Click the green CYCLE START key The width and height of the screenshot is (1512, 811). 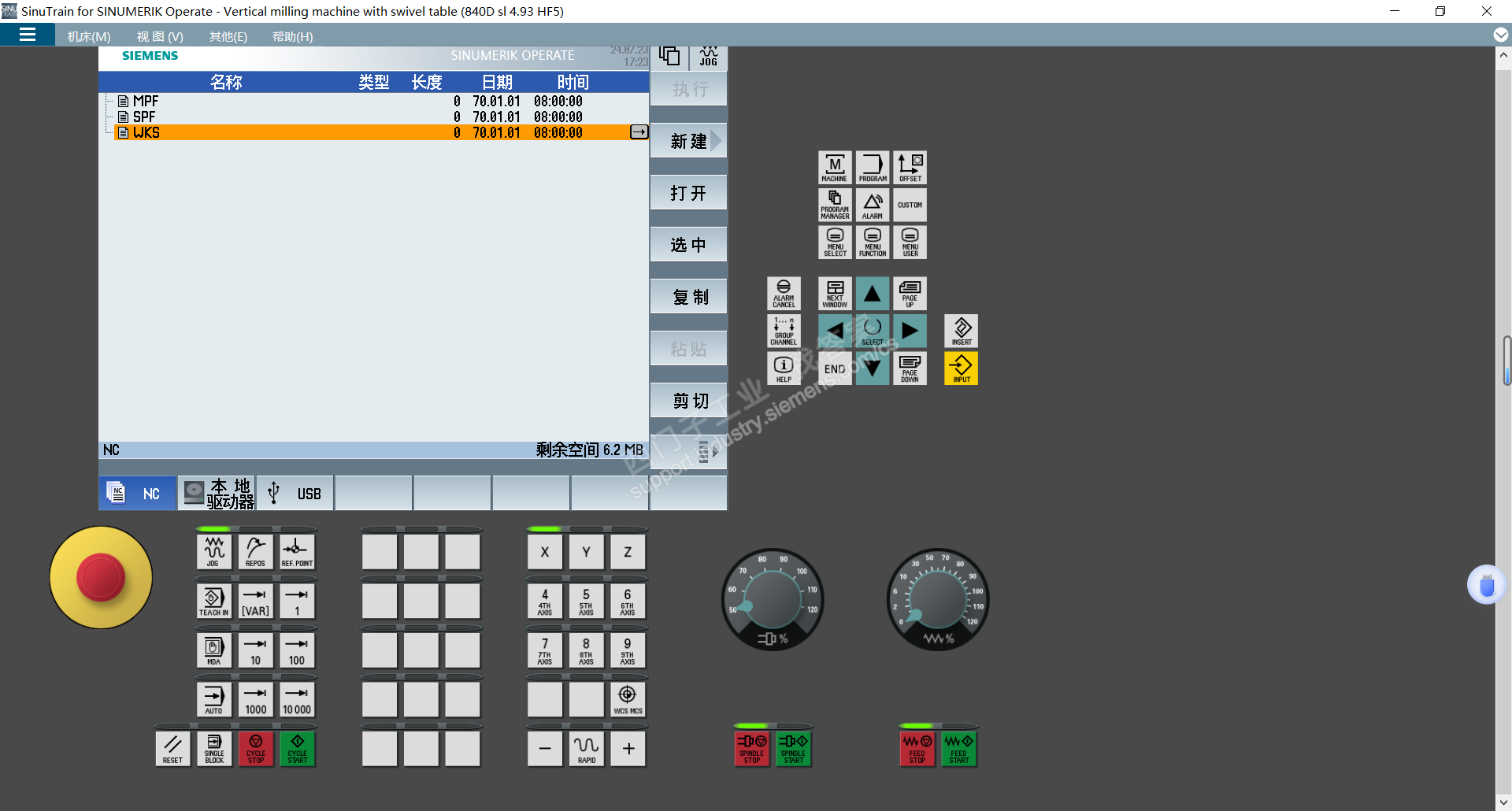coord(297,749)
